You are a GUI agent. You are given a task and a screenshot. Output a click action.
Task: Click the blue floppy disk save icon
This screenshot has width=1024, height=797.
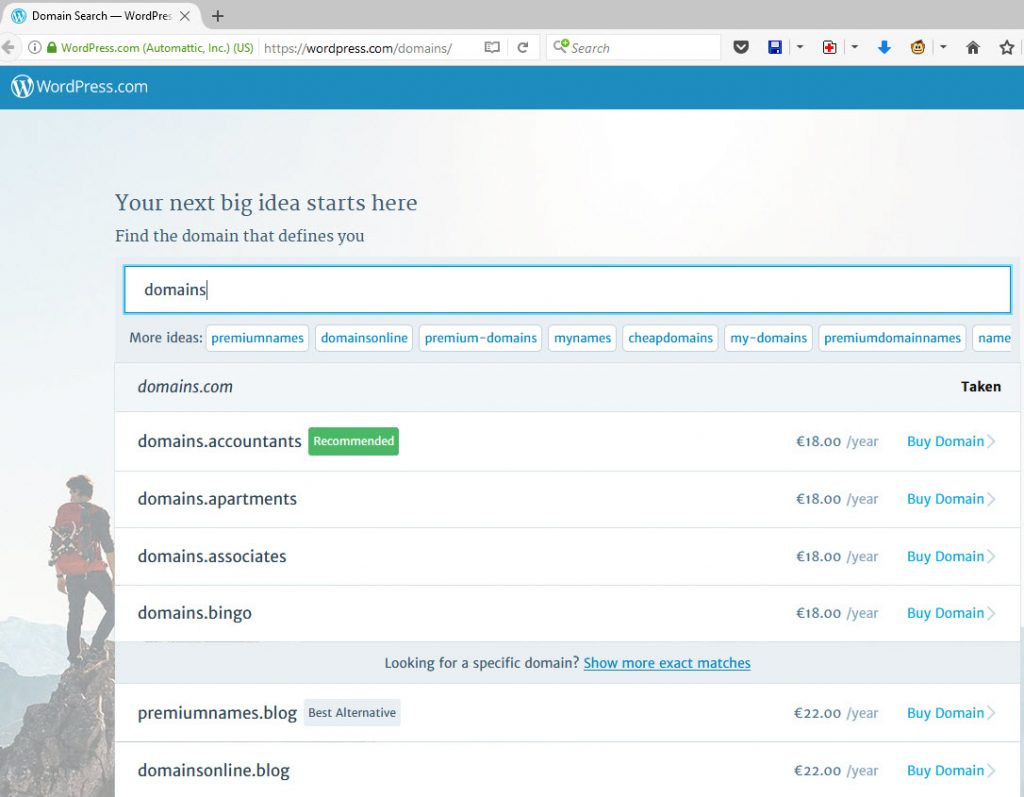point(775,47)
